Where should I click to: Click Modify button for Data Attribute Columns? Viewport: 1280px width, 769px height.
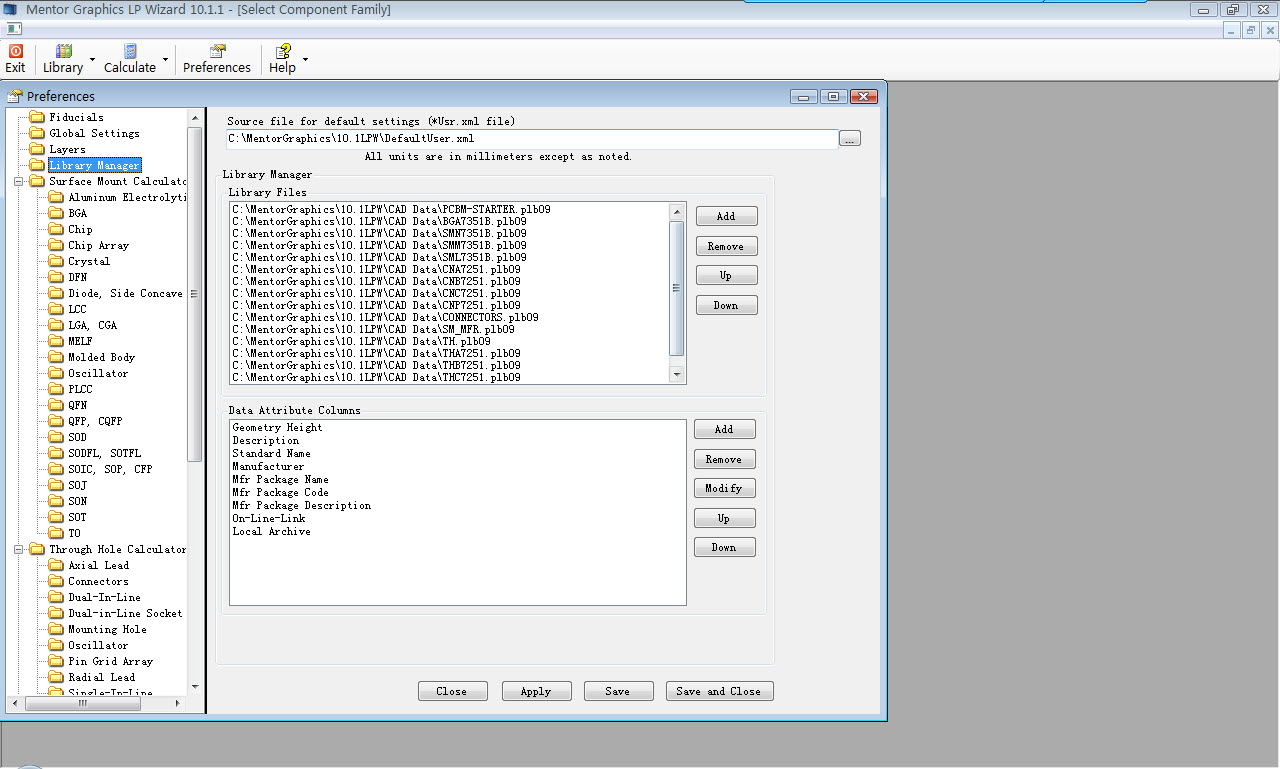724,488
